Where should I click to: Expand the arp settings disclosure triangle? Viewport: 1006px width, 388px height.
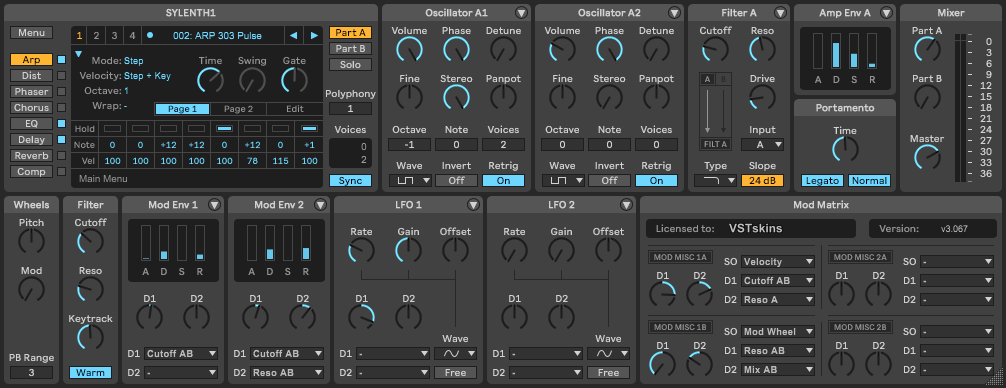[79, 55]
